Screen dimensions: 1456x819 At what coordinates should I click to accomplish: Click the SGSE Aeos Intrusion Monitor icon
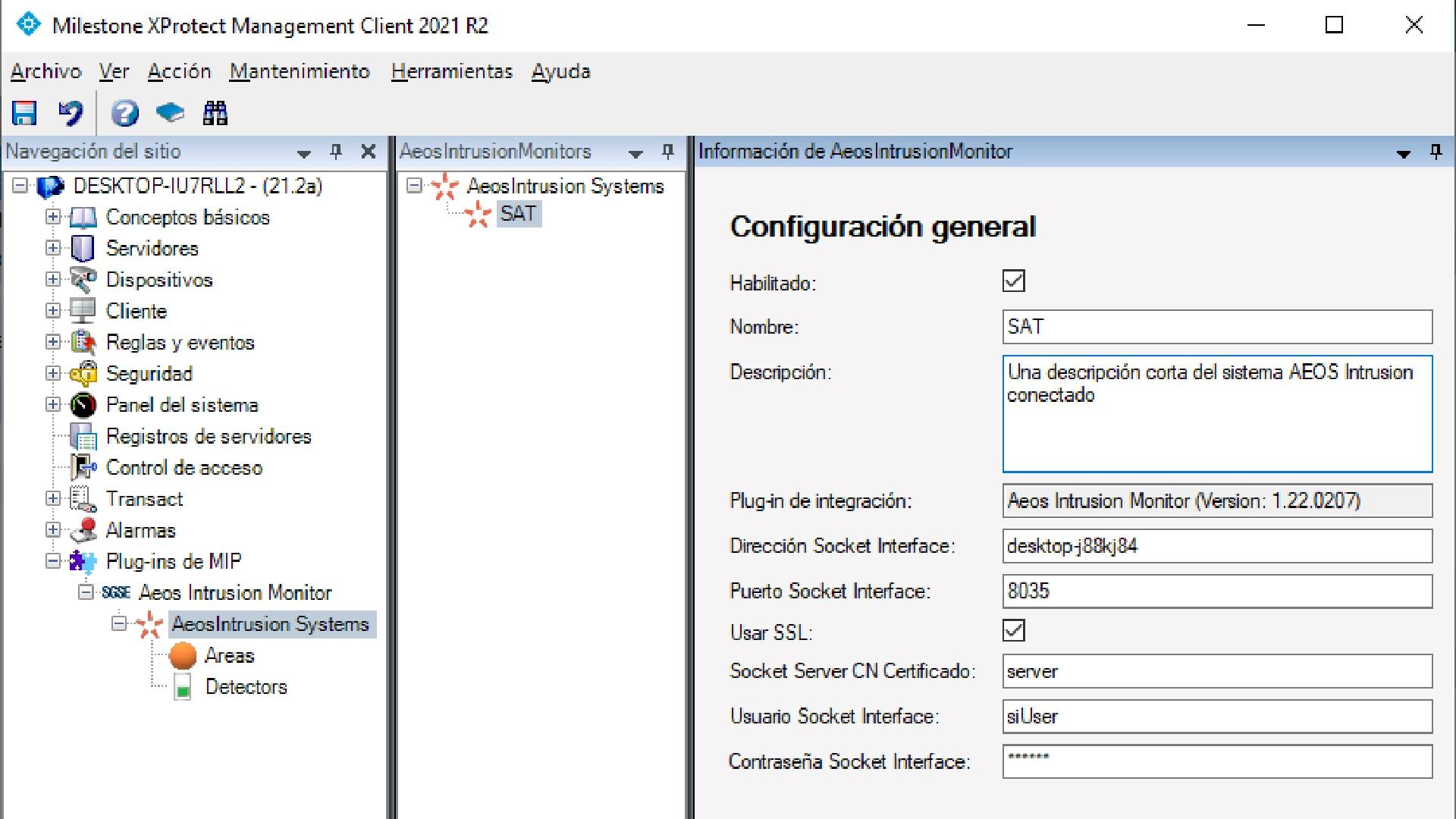[116, 592]
